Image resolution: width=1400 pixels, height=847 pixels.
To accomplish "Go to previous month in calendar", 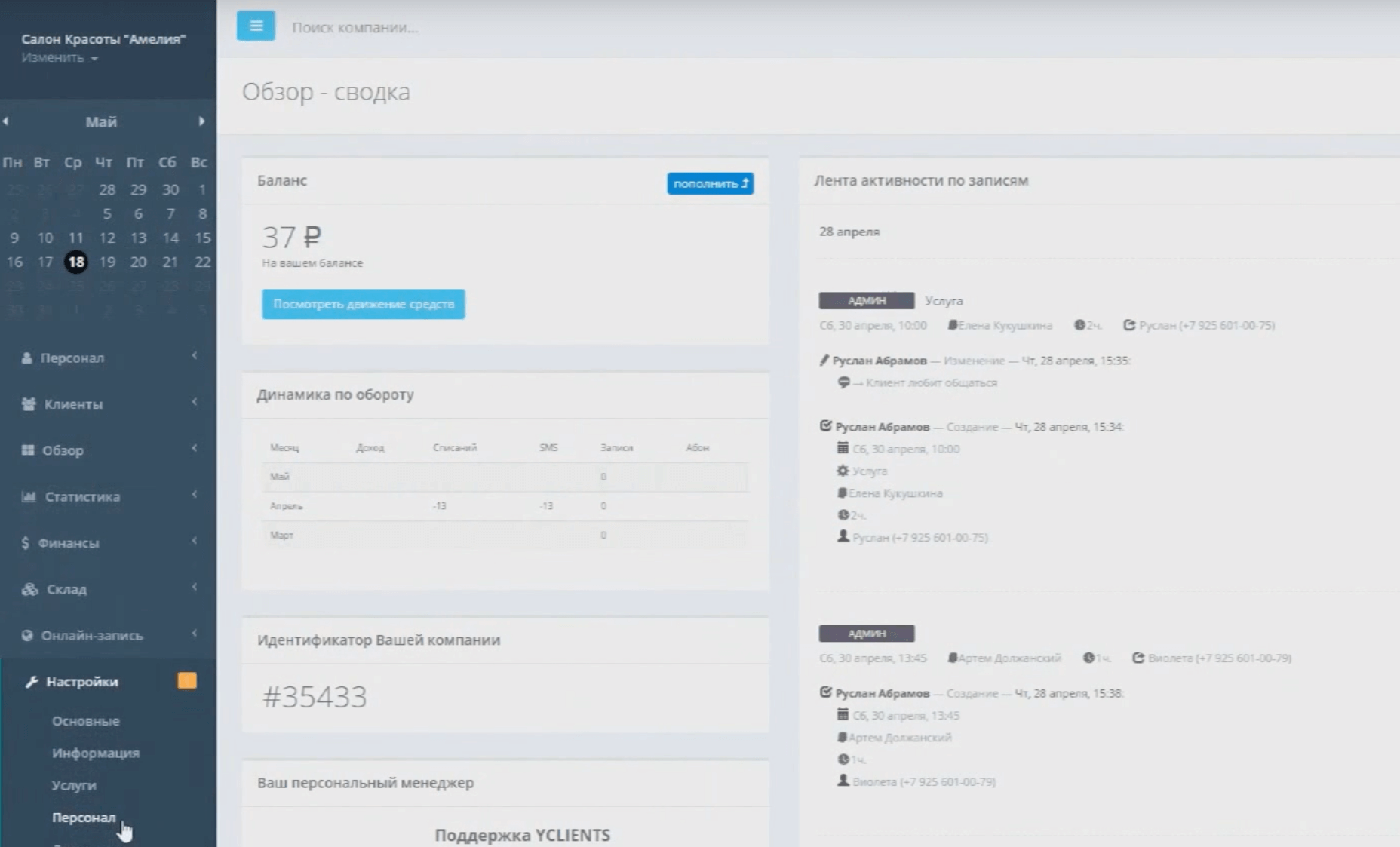I will tap(6, 121).
